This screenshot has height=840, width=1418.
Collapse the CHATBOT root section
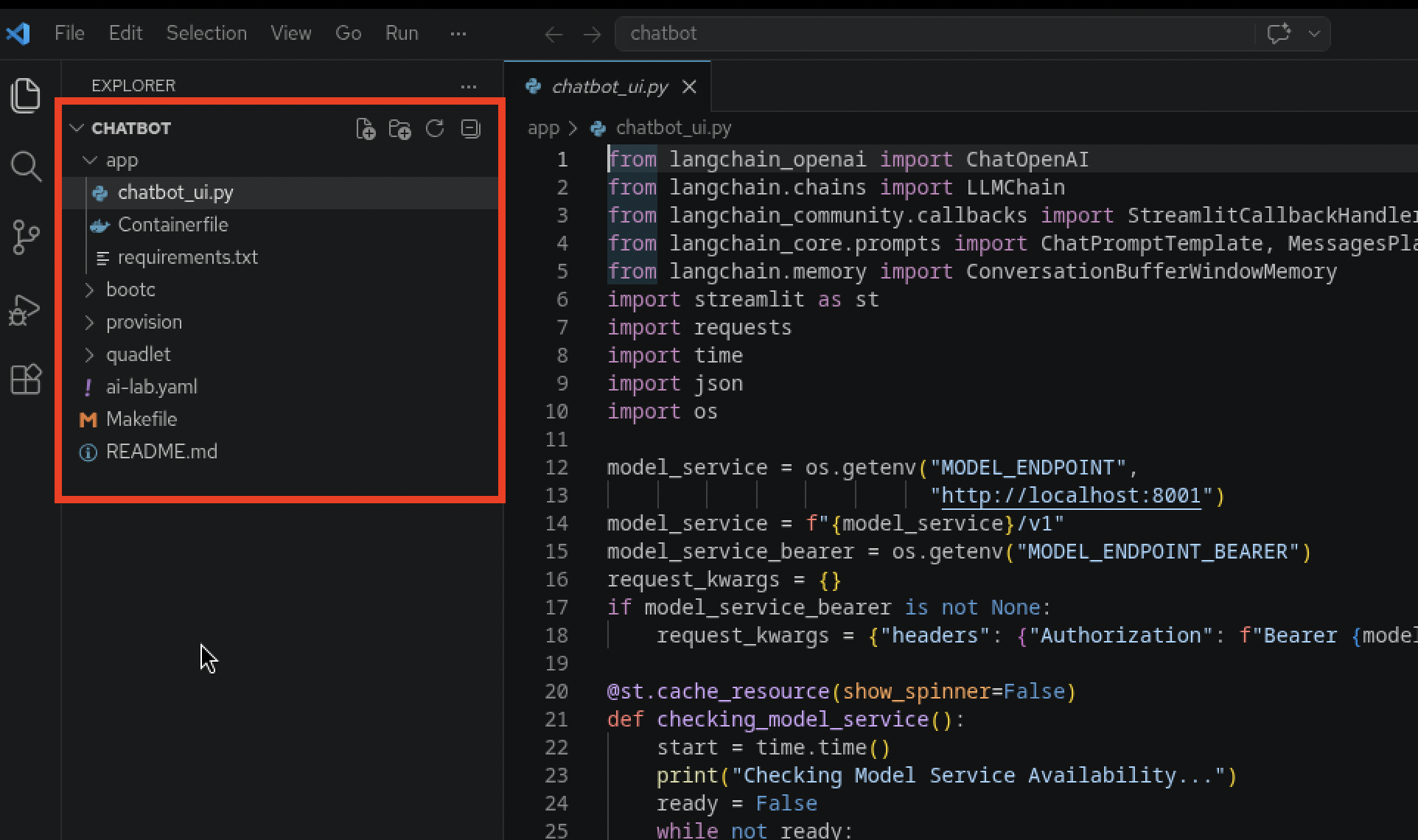(77, 128)
